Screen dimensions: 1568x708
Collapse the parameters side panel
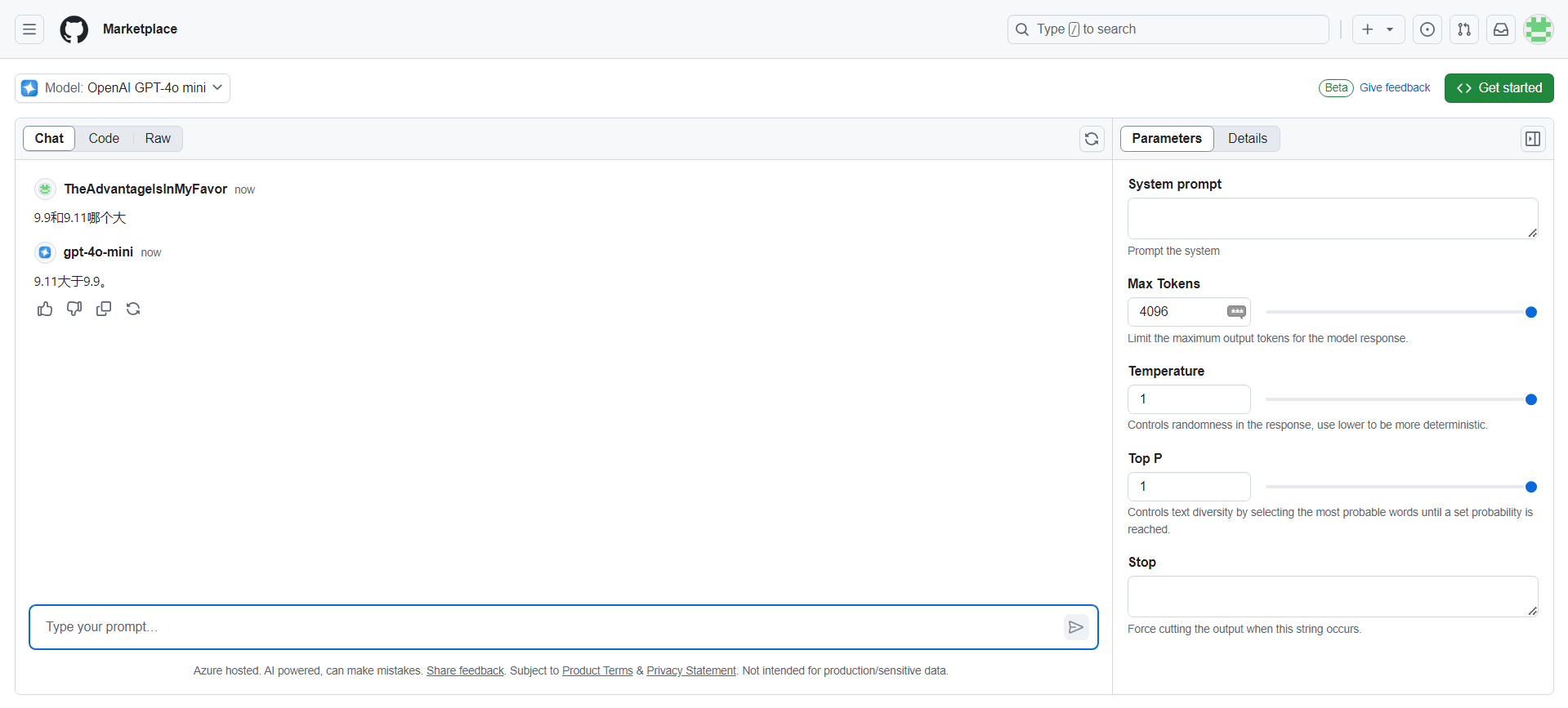(1533, 139)
